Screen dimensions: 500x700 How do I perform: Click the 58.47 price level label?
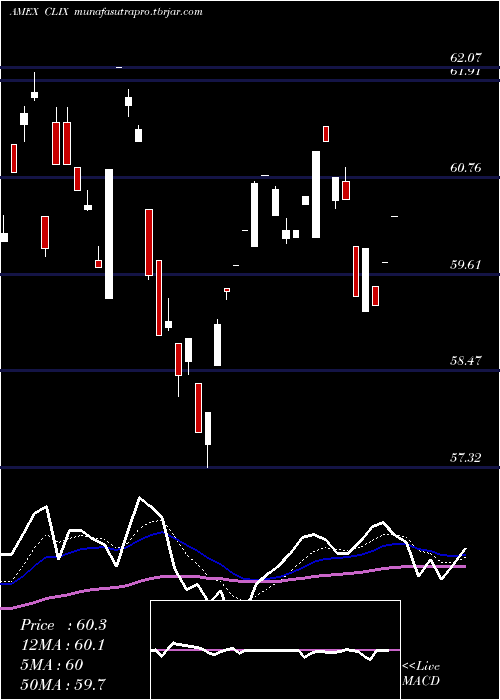466,361
